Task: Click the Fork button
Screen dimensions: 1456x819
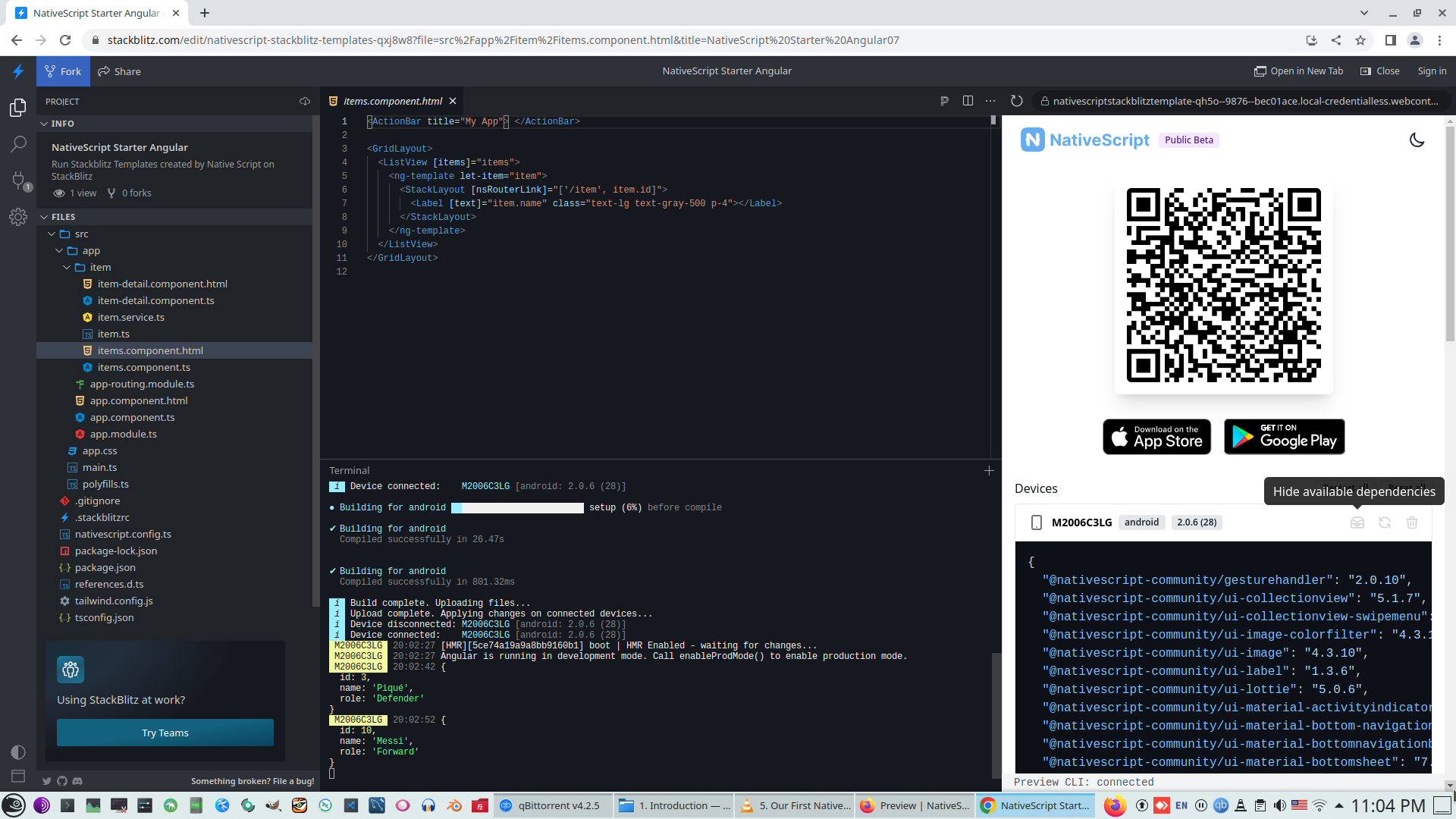Action: (63, 71)
